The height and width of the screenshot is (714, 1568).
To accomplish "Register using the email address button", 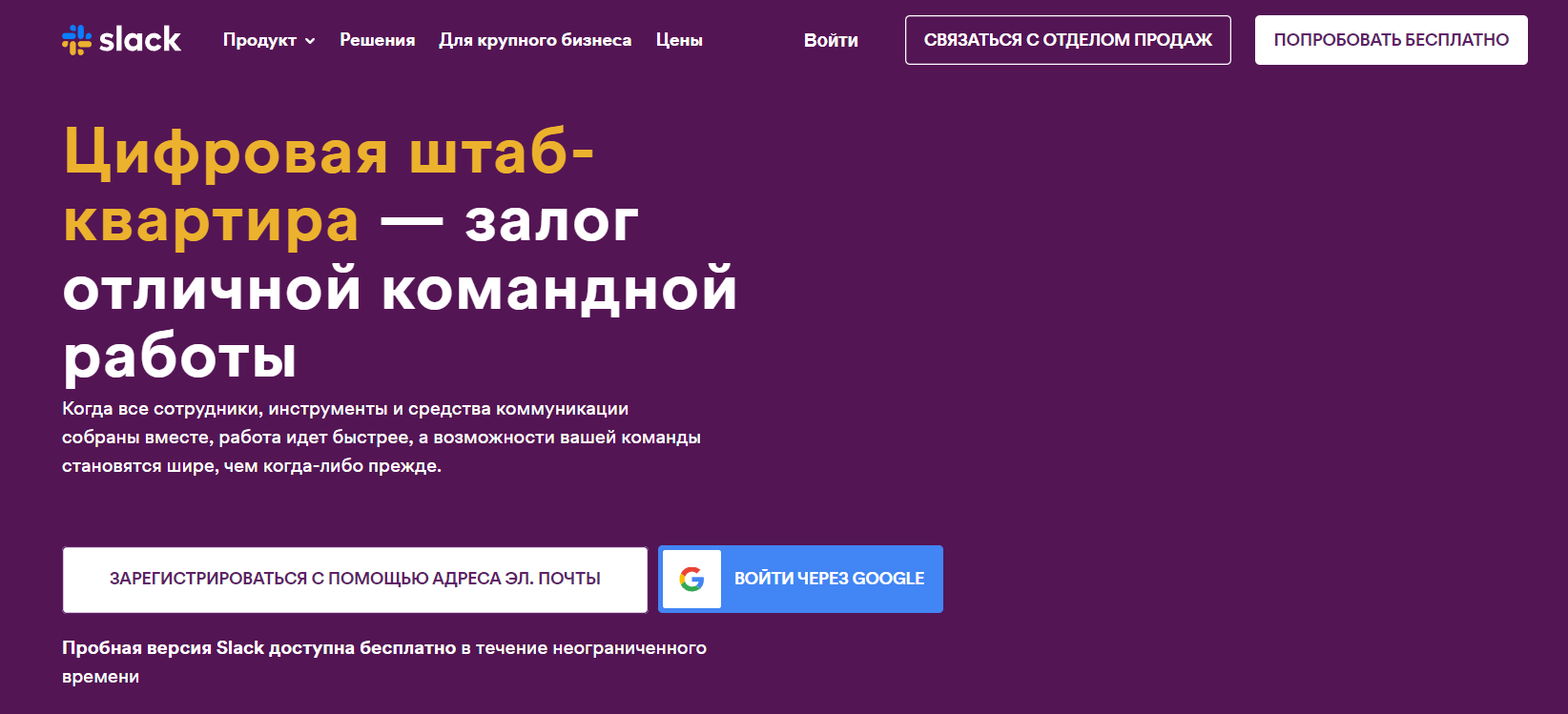I will tap(355, 580).
